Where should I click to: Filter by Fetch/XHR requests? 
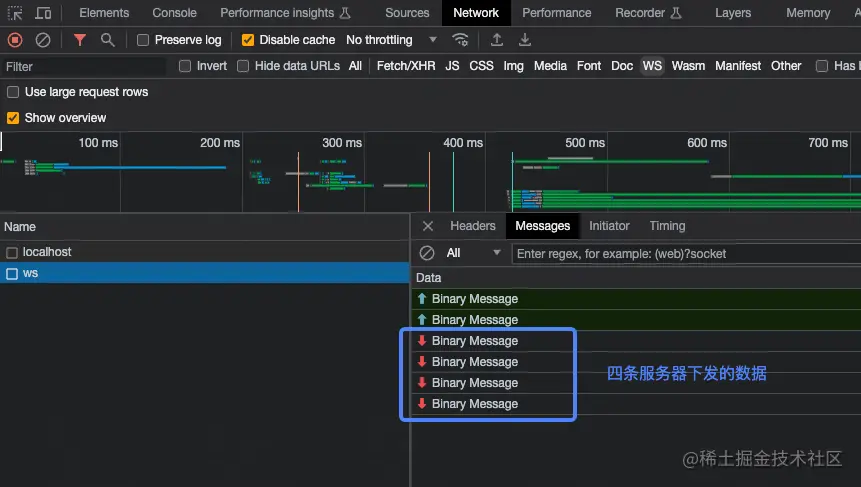pos(406,66)
